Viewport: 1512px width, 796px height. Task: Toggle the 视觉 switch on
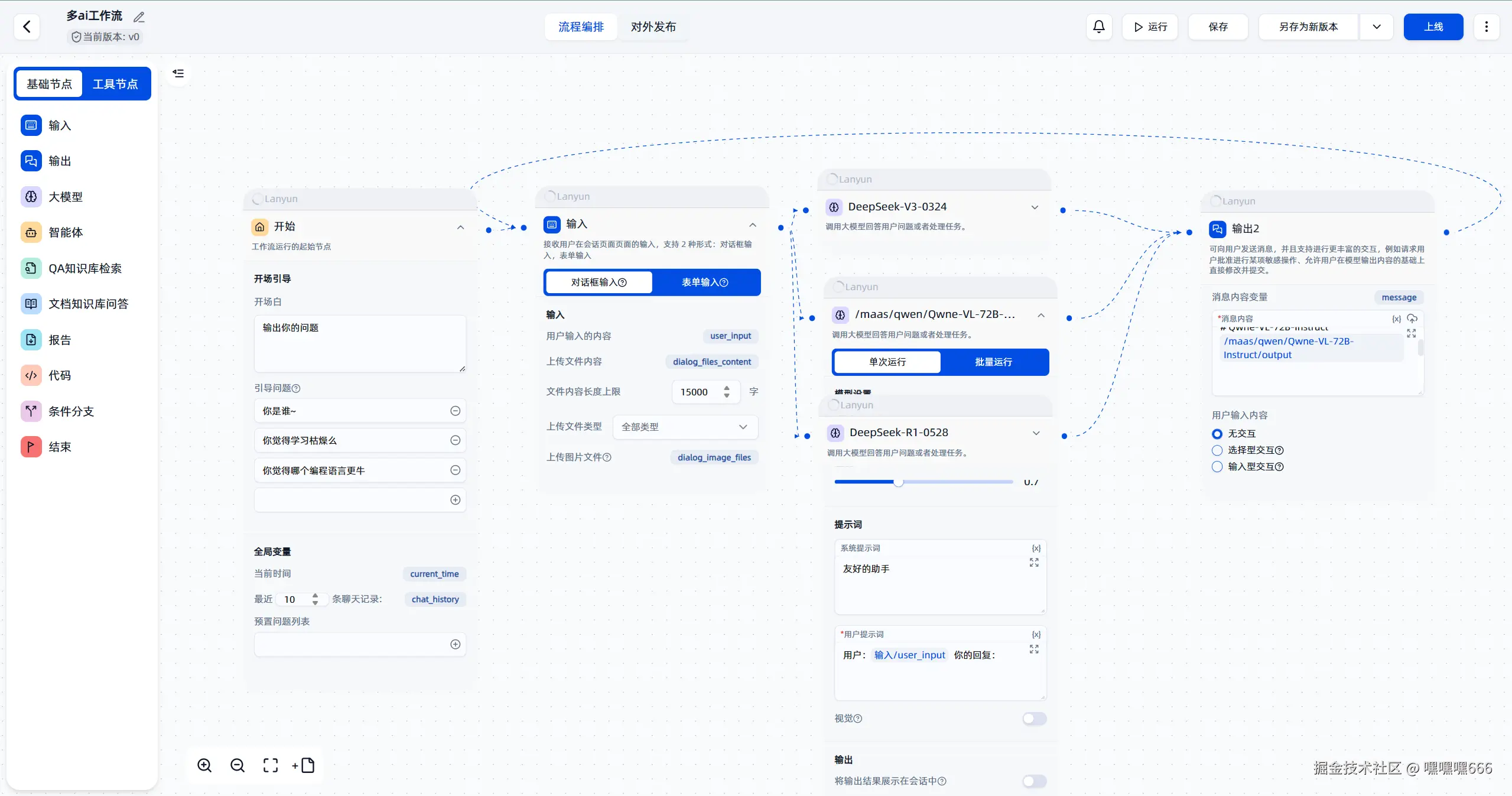1034,718
